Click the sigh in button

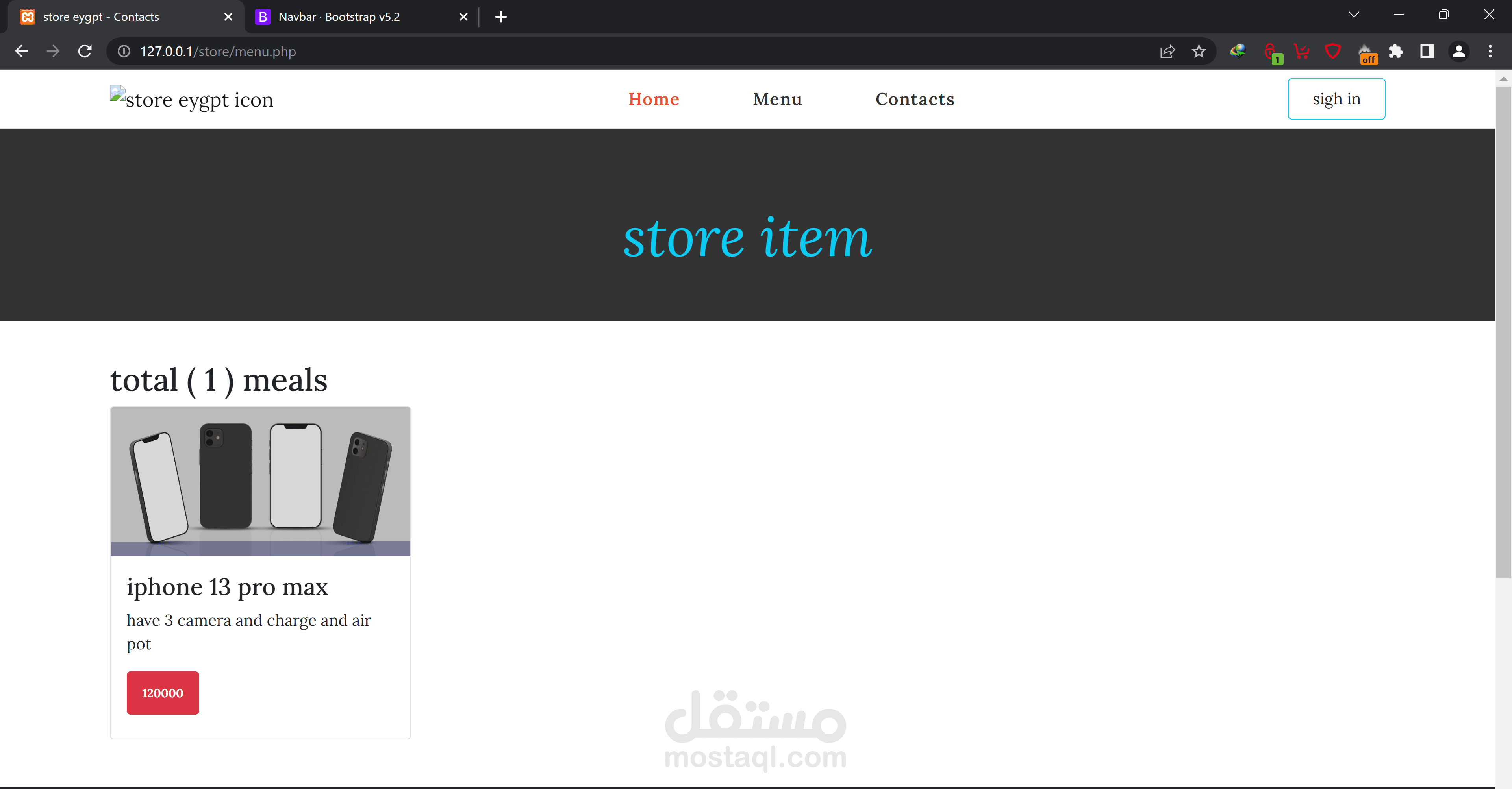click(1336, 99)
